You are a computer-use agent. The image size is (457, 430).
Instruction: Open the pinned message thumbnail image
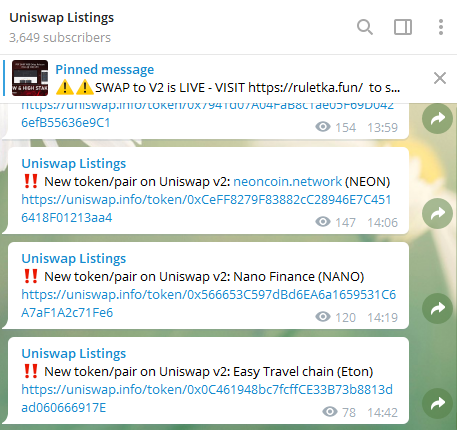click(x=30, y=78)
